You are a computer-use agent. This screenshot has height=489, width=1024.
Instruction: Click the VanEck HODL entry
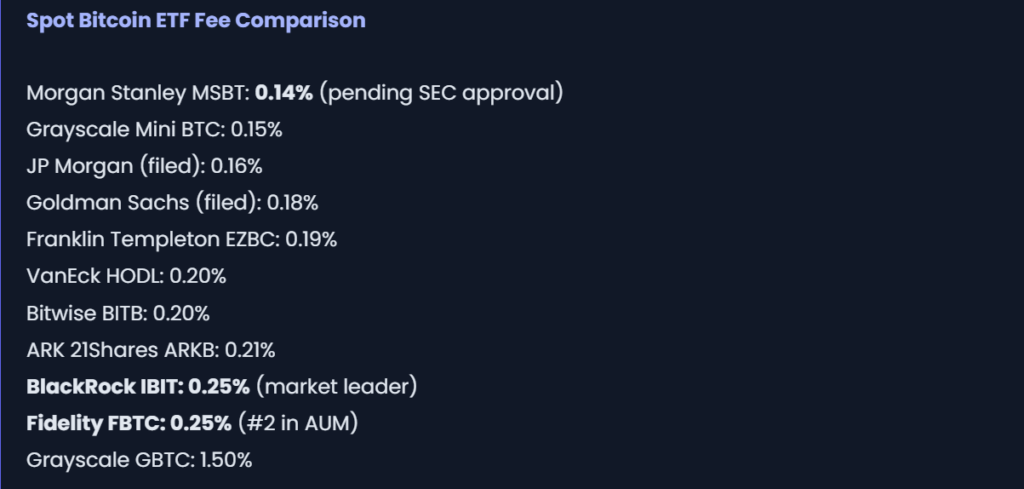click(95, 276)
